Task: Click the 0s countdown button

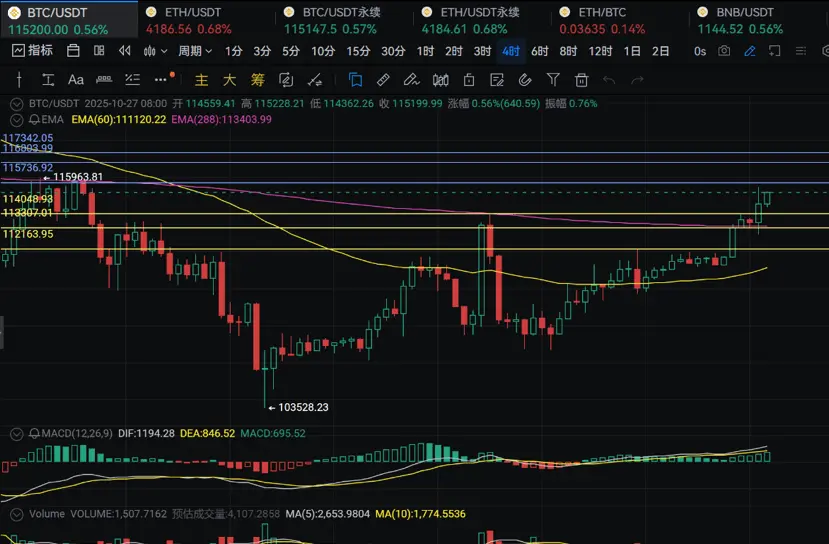Action: coord(700,51)
